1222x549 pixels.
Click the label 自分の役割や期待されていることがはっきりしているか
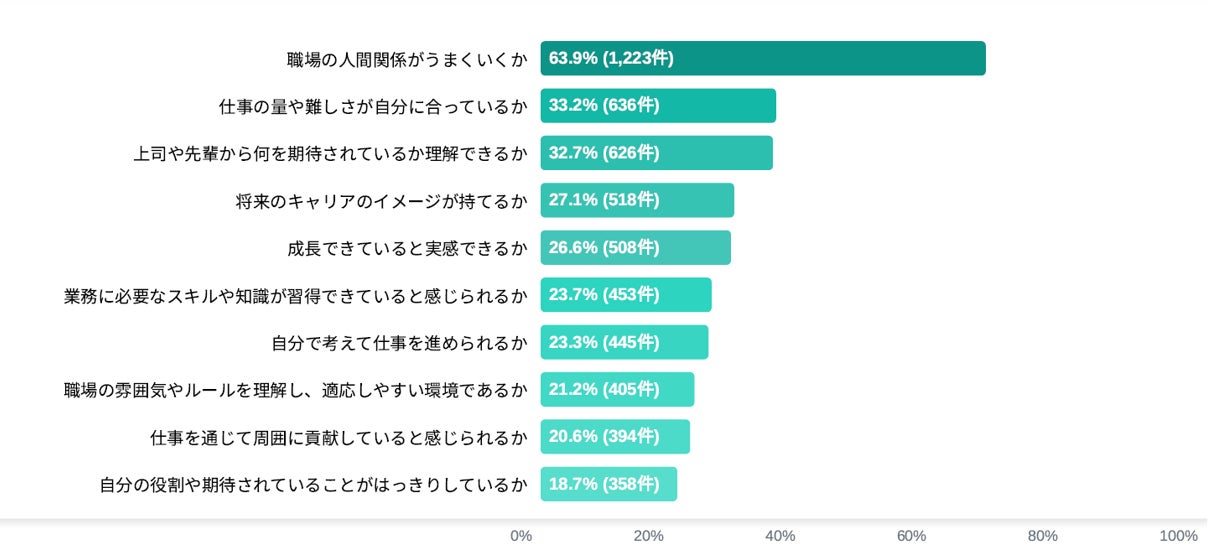point(313,485)
